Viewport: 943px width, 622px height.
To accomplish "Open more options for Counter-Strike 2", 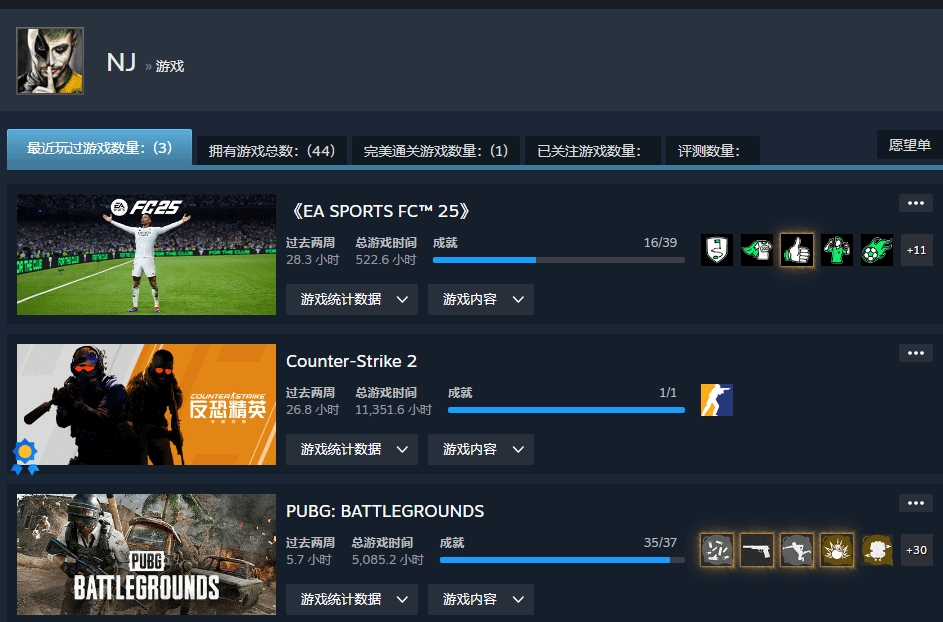I will coord(916,353).
